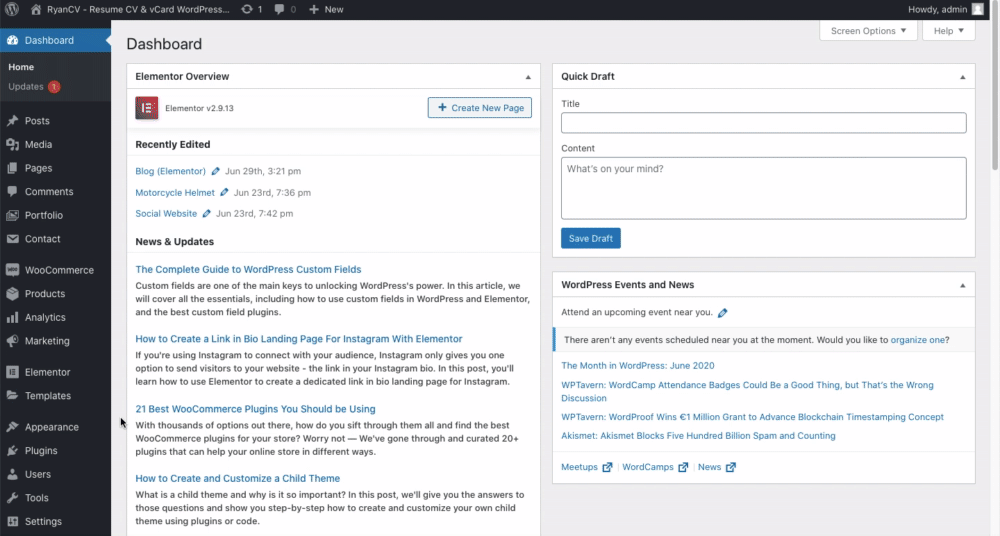Open Akismet Blocks Five Hundred Billion Spam link

click(698, 436)
